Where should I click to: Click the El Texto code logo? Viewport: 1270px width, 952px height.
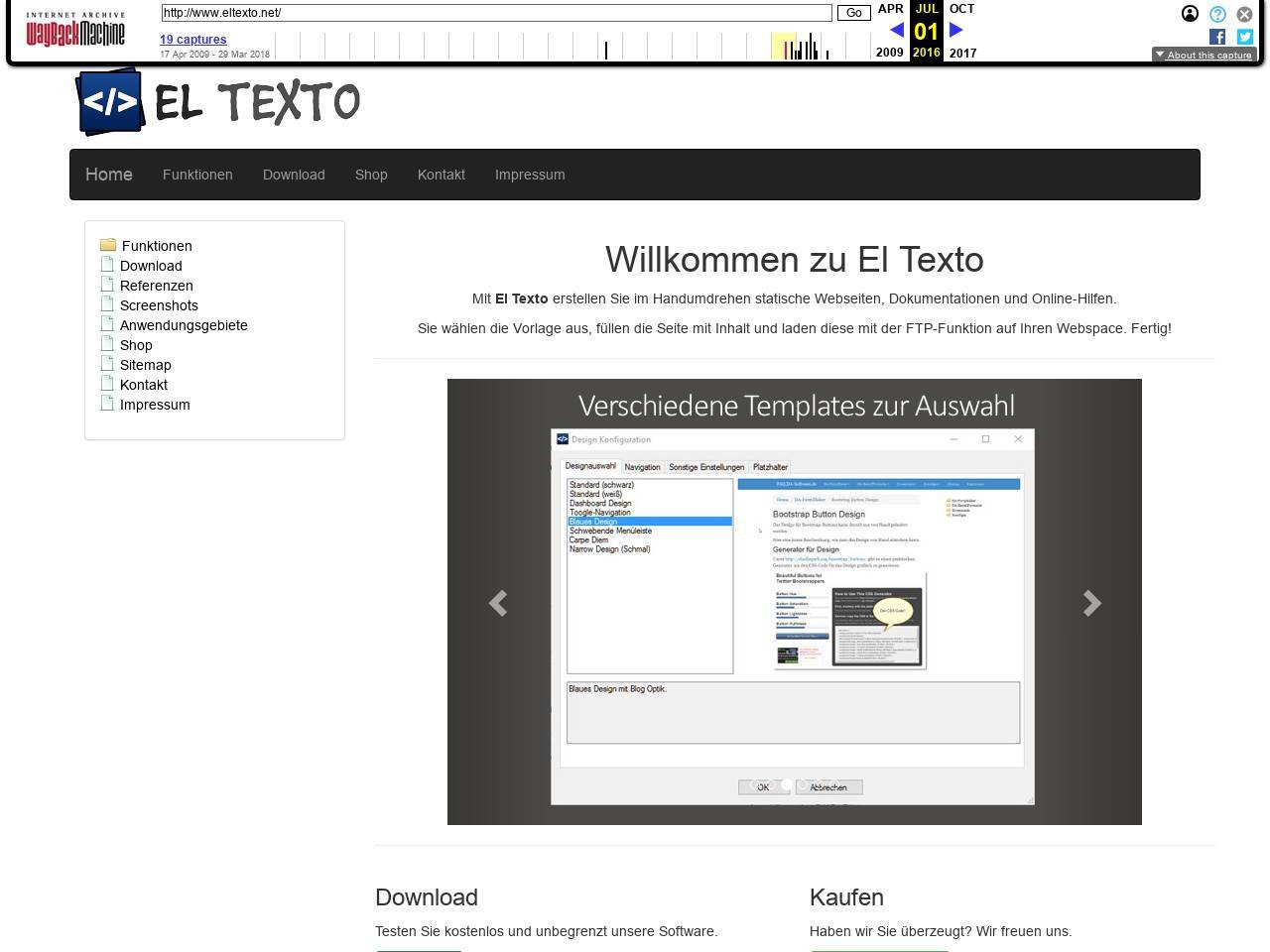pos(110,101)
